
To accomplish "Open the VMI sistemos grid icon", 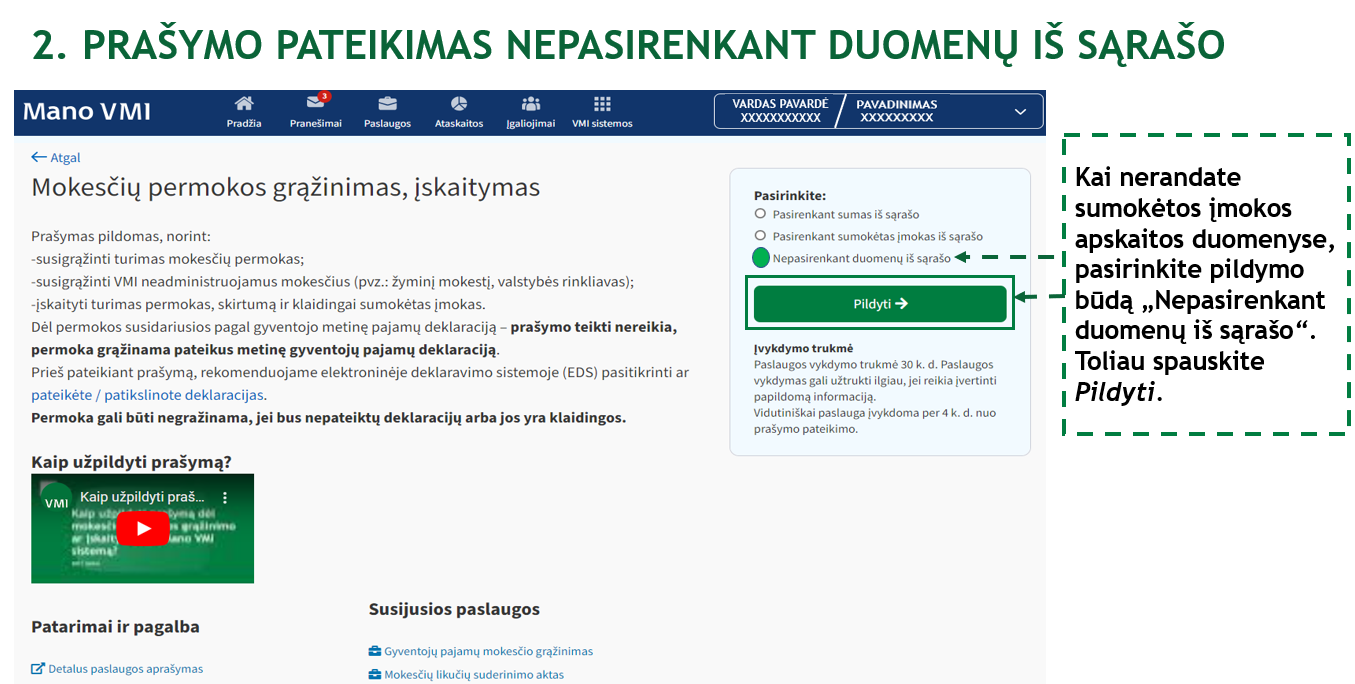I will [x=602, y=104].
